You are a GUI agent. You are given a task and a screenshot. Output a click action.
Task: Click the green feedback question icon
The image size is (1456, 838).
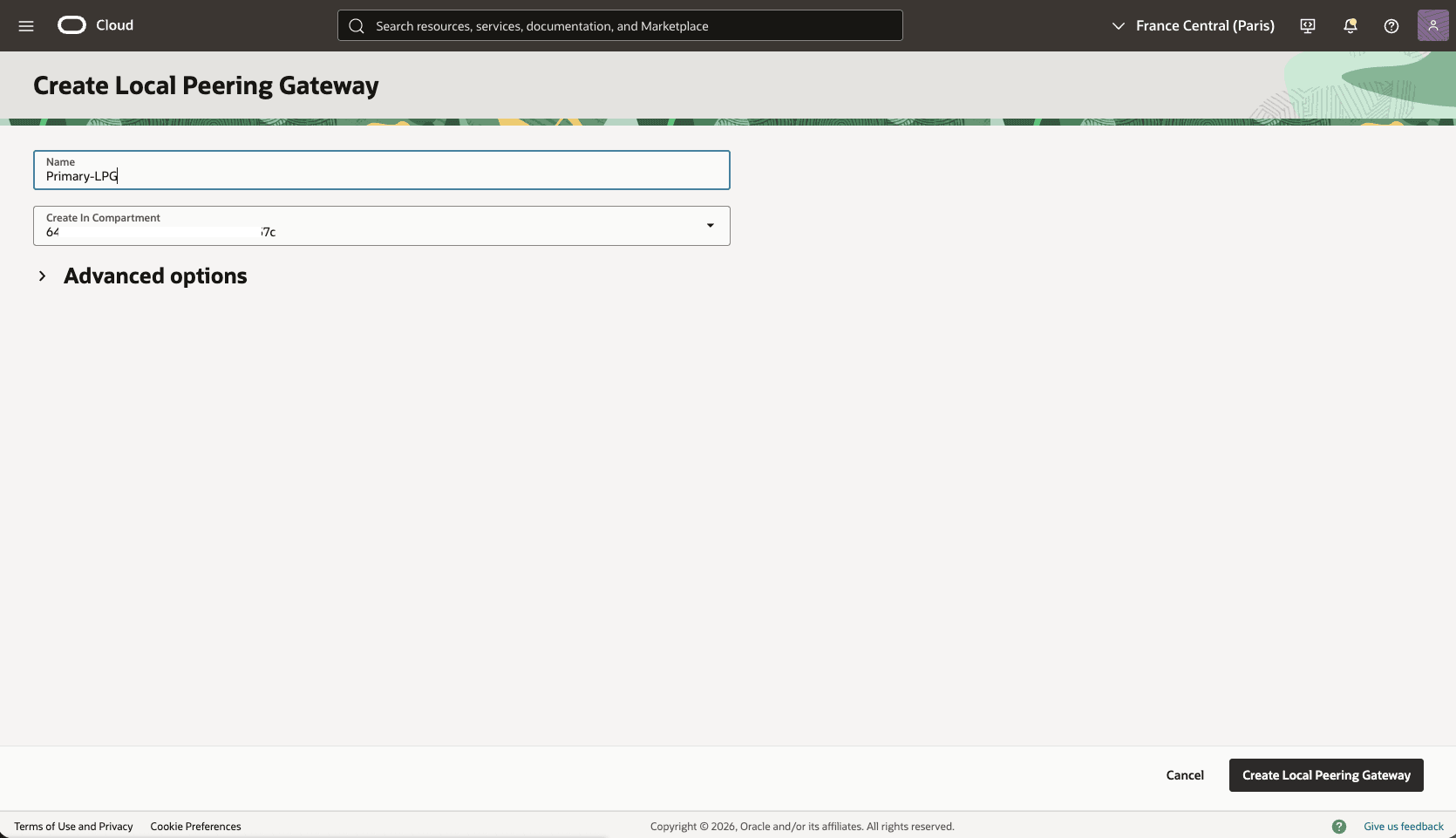coord(1339,826)
